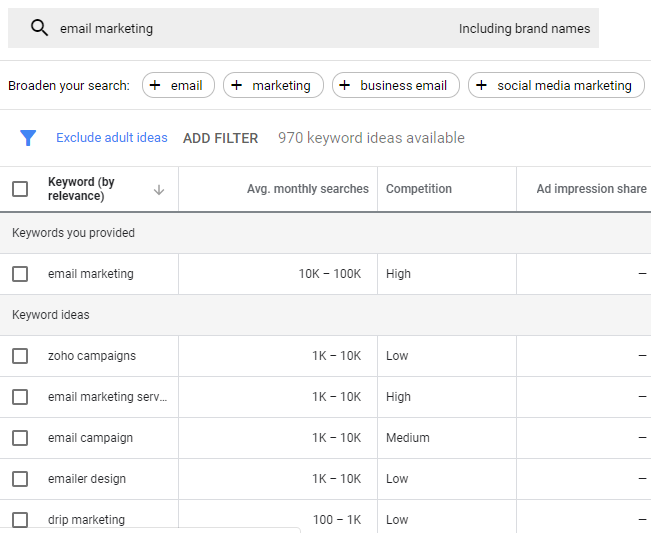Check the drip marketing row checkbox
Screen dimensions: 651x533
tap(20, 520)
